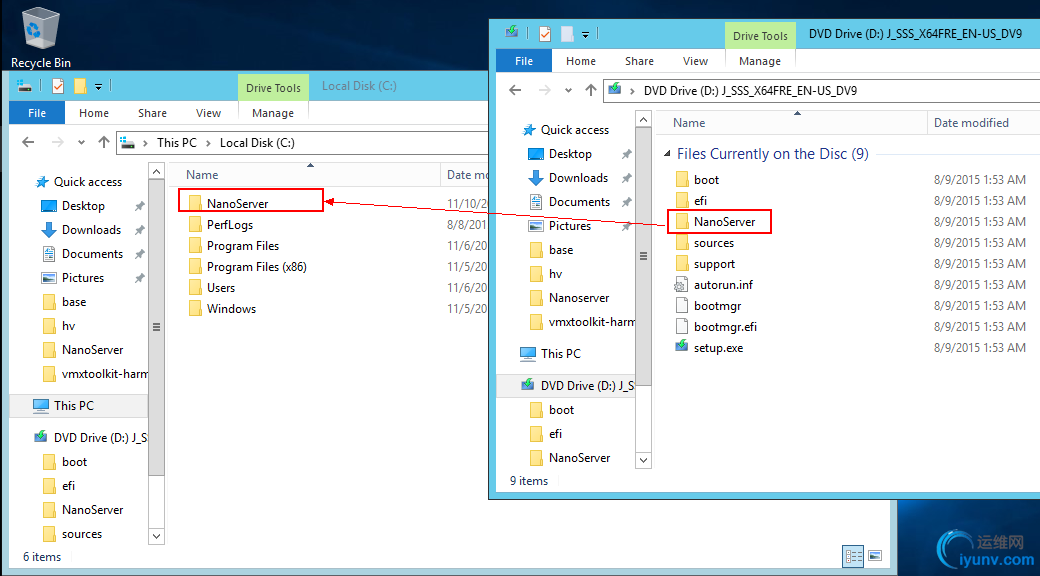Open Manage tab in DVD Drive window
The height and width of the screenshot is (576, 1040).
click(x=759, y=61)
